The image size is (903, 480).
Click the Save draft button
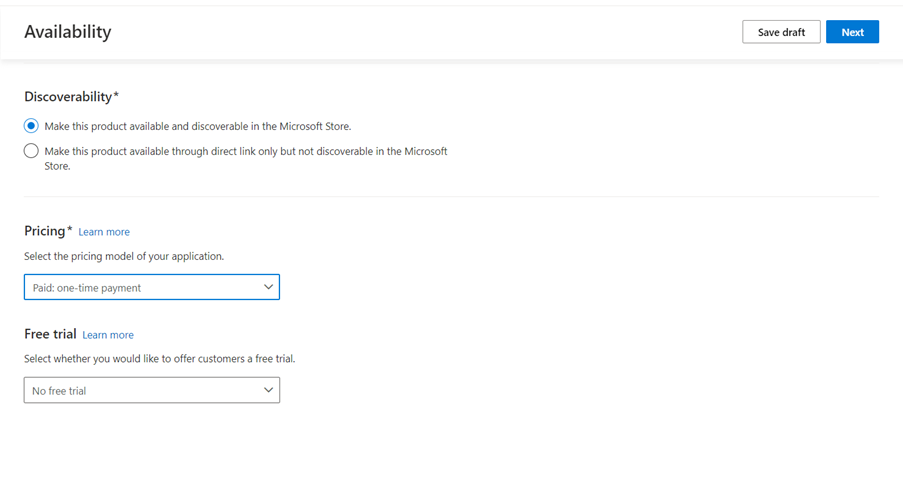(x=781, y=32)
